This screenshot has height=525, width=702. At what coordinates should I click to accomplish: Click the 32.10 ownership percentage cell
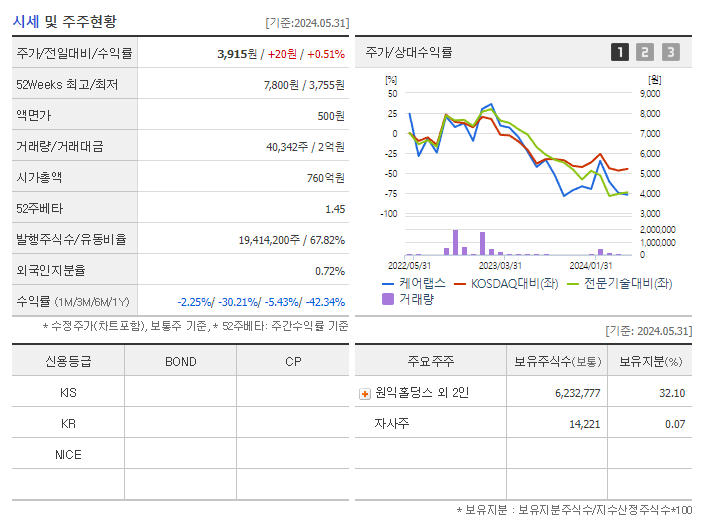(672, 393)
